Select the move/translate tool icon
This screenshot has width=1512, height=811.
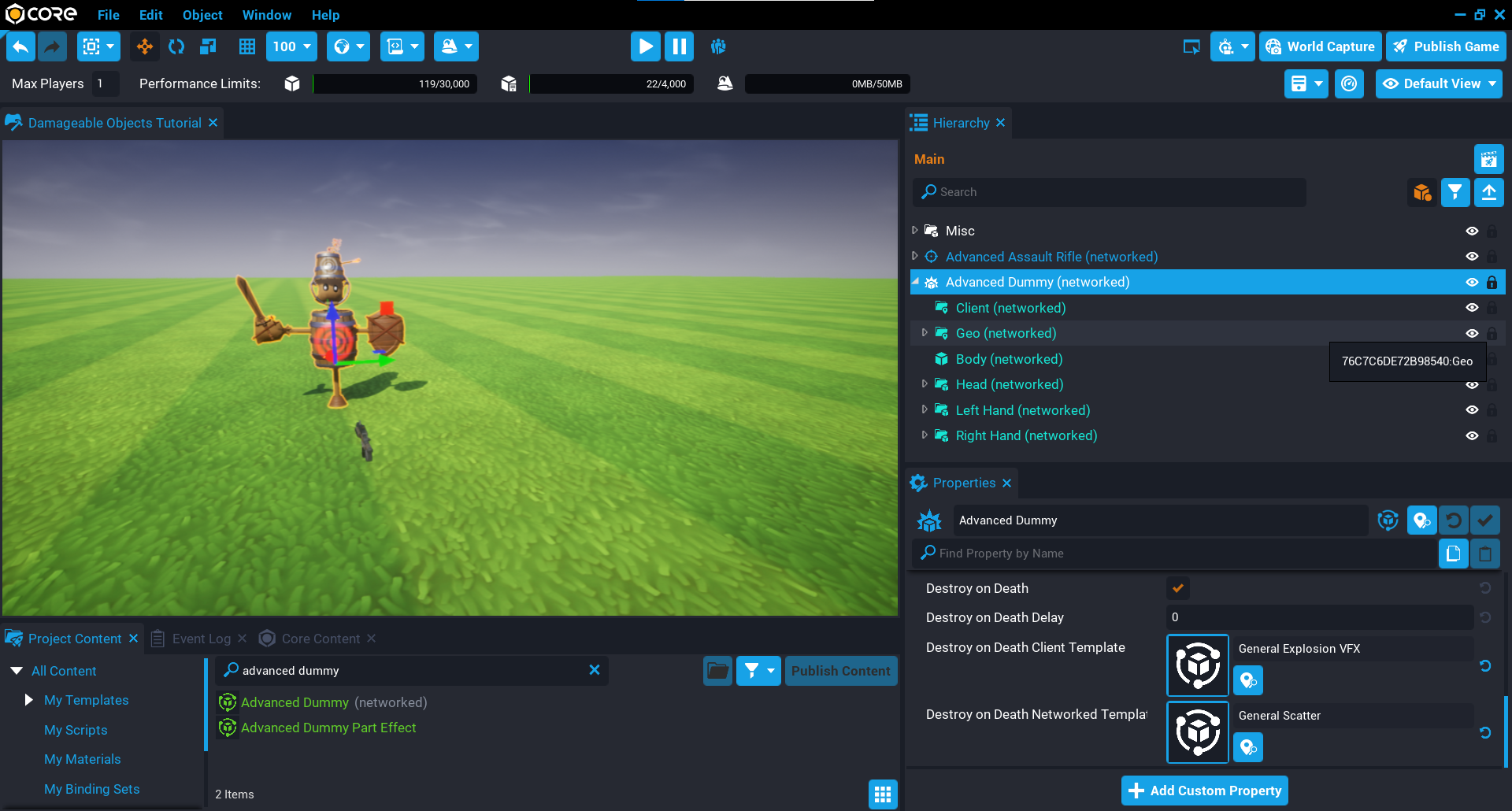click(145, 46)
